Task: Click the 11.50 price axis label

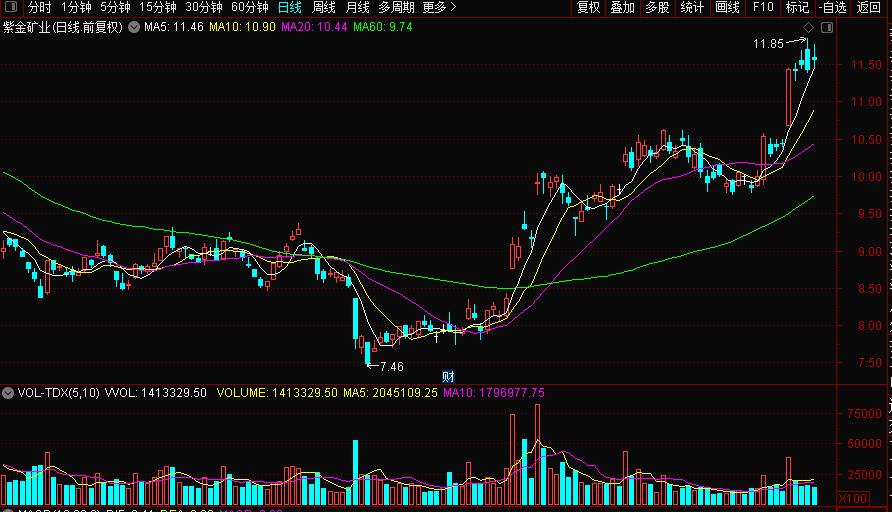Action: [x=866, y=65]
